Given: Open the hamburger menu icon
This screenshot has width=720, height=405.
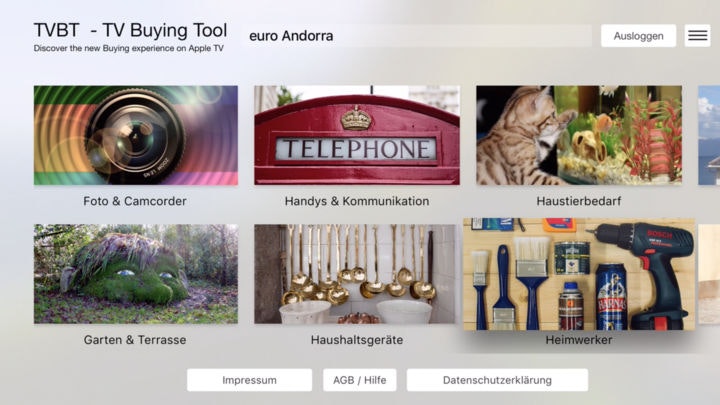Looking at the screenshot, I should click(698, 35).
